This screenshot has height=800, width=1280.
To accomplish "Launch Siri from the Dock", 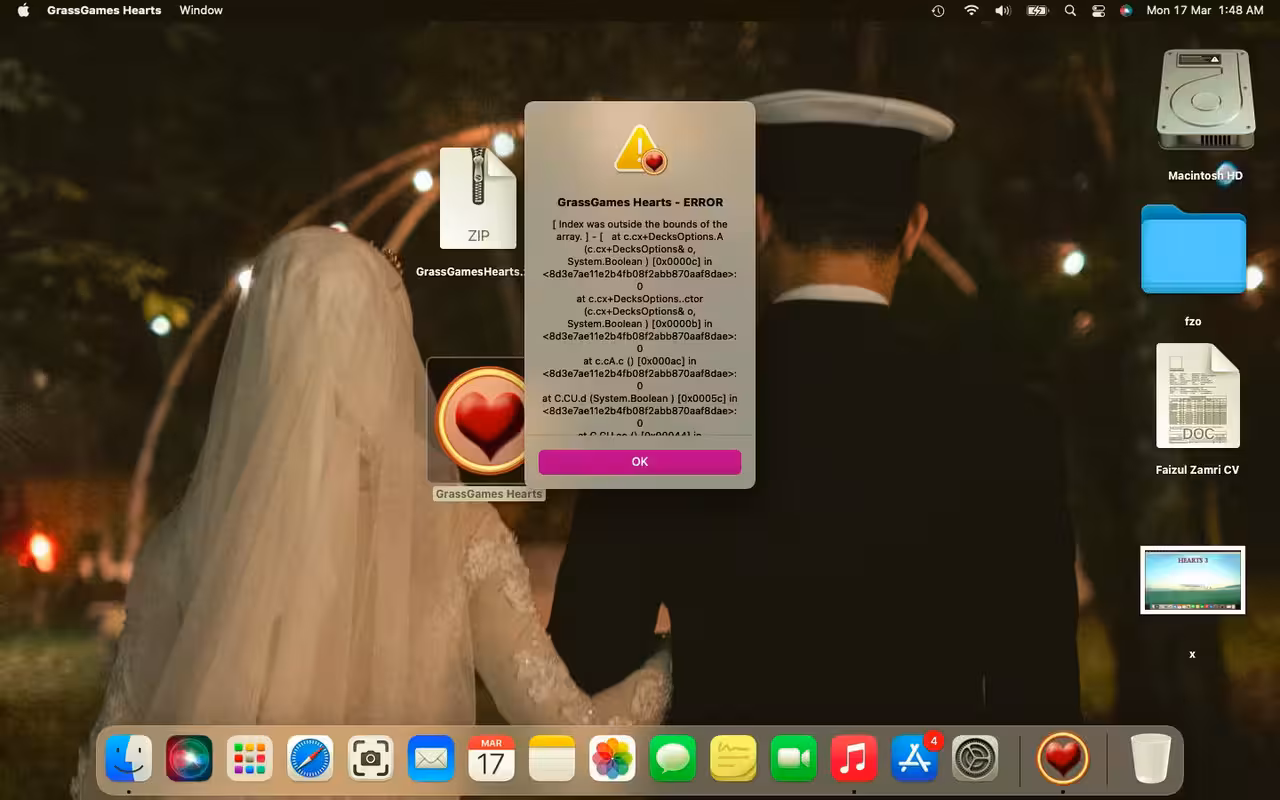I will [x=189, y=758].
